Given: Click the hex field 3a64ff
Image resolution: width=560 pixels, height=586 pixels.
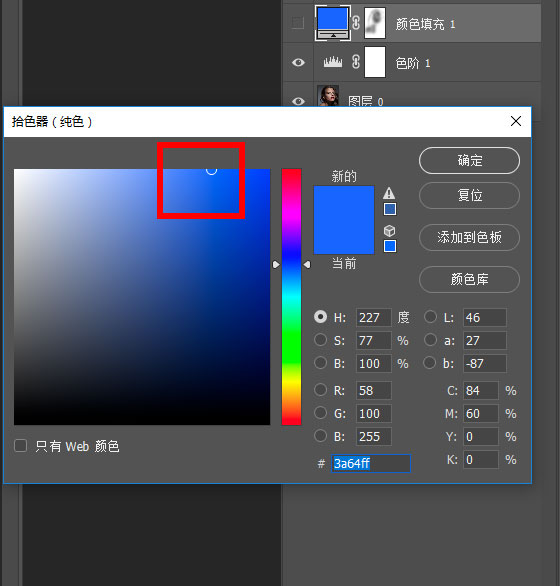Looking at the screenshot, I should [371, 463].
